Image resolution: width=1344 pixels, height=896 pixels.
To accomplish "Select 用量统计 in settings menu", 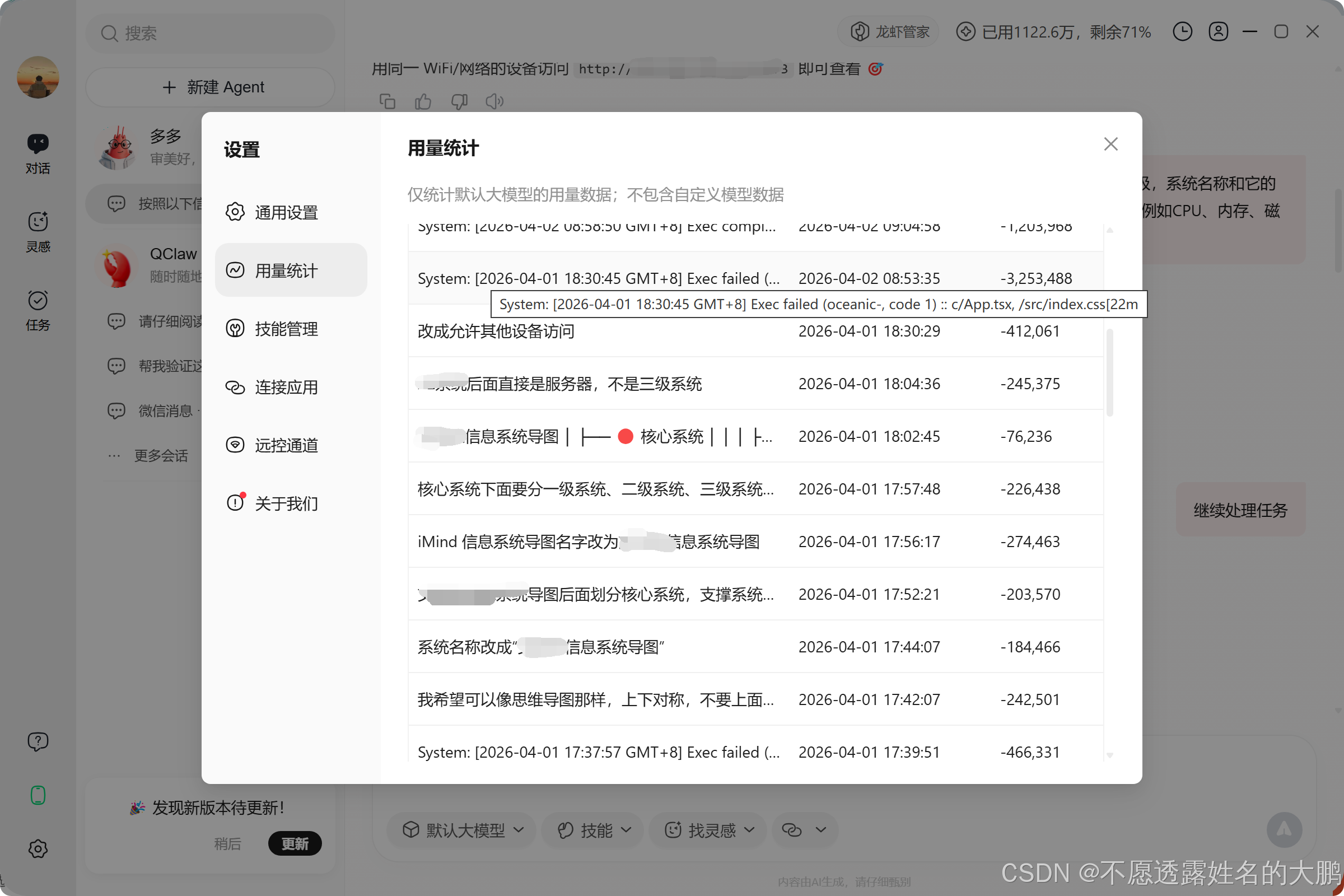I will [x=290, y=270].
